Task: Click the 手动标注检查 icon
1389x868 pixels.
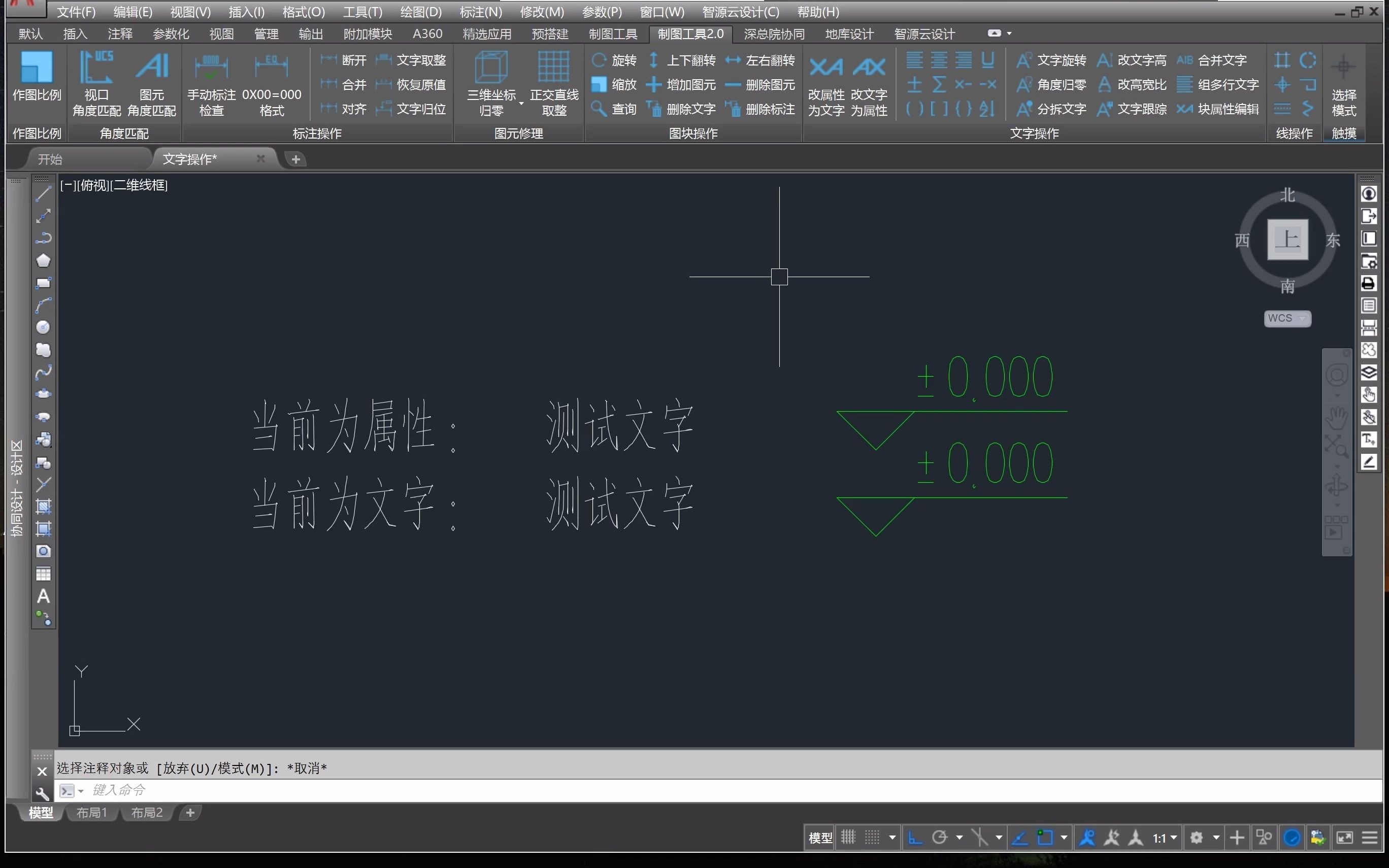Action: [x=211, y=67]
